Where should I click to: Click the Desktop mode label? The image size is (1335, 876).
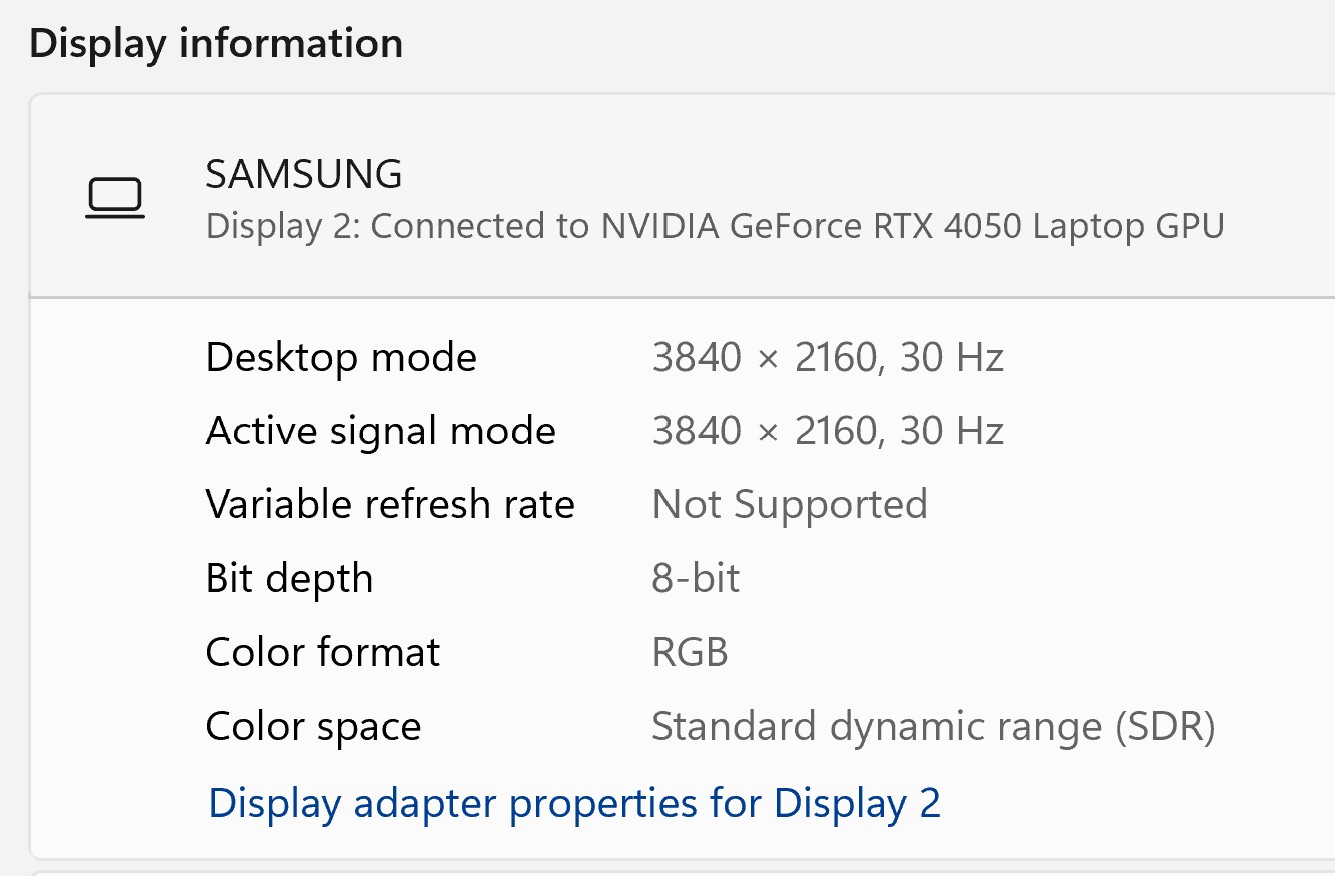coord(341,357)
